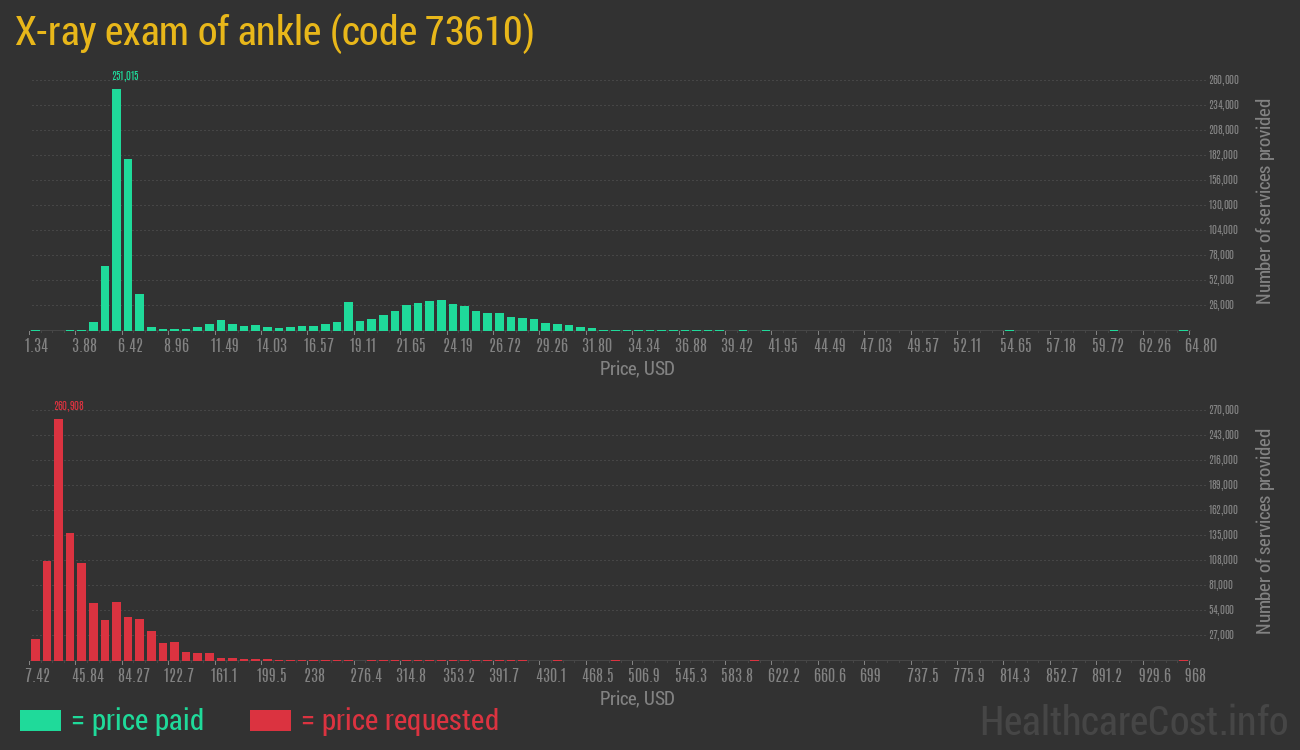Image resolution: width=1300 pixels, height=750 pixels.
Task: Click the second-tallest green bar beside the peak
Action: pyautogui.click(x=128, y=244)
